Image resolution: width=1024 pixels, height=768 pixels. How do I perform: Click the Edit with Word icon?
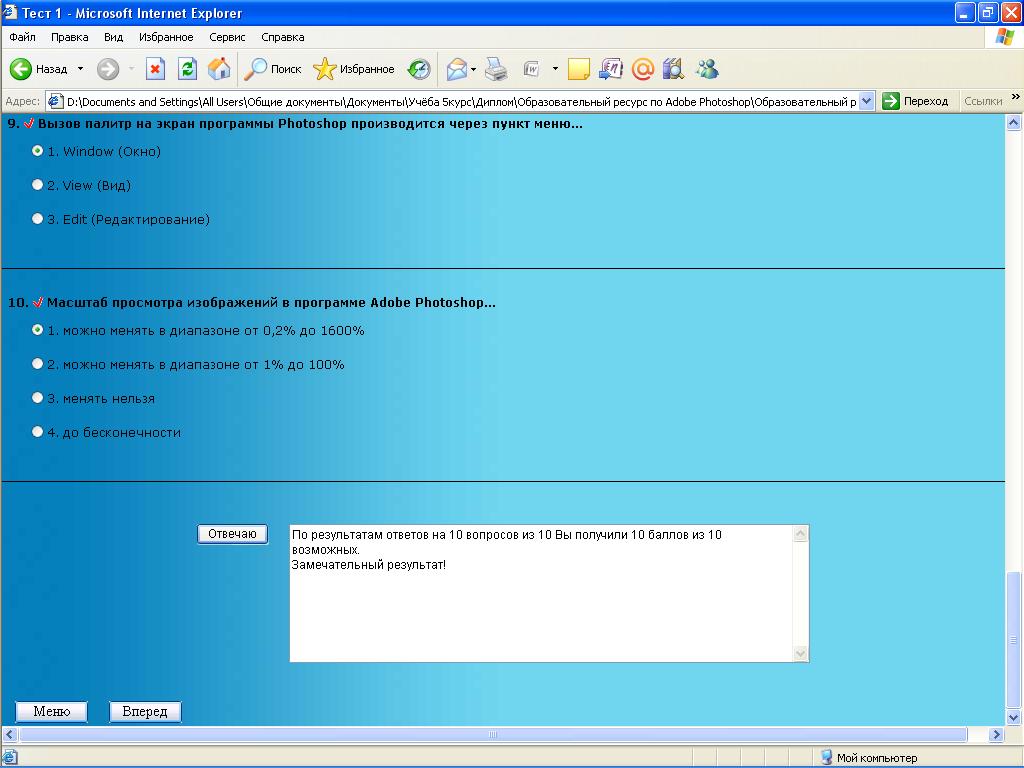pyautogui.click(x=532, y=69)
